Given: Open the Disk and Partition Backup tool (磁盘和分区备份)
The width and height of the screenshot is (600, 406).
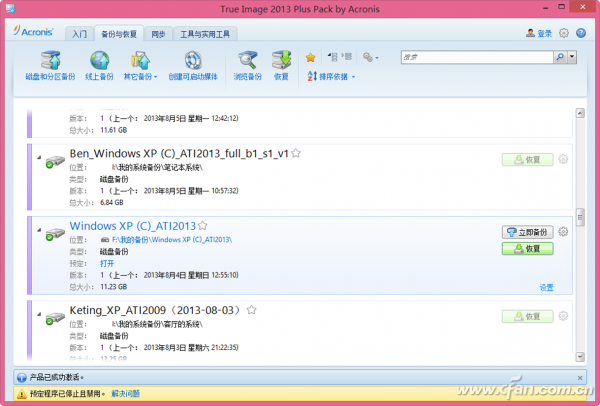Looking at the screenshot, I should coord(51,65).
